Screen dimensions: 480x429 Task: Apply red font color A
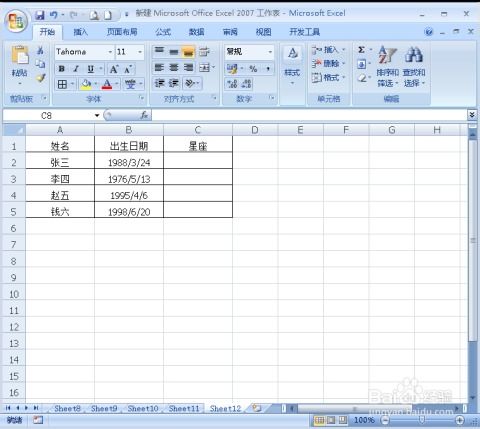pos(107,84)
